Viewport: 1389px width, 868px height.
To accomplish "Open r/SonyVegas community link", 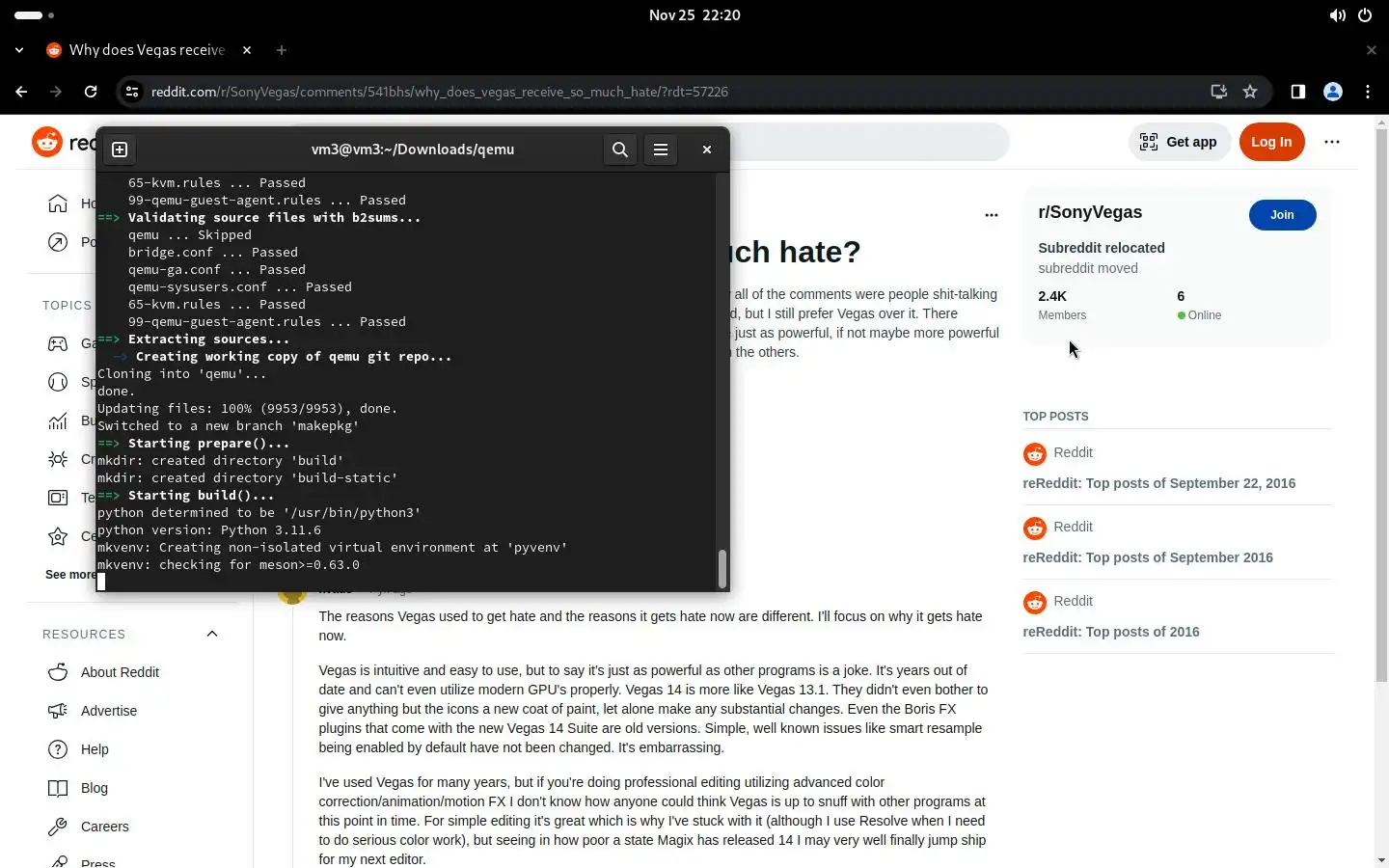I will pyautogui.click(x=1090, y=212).
